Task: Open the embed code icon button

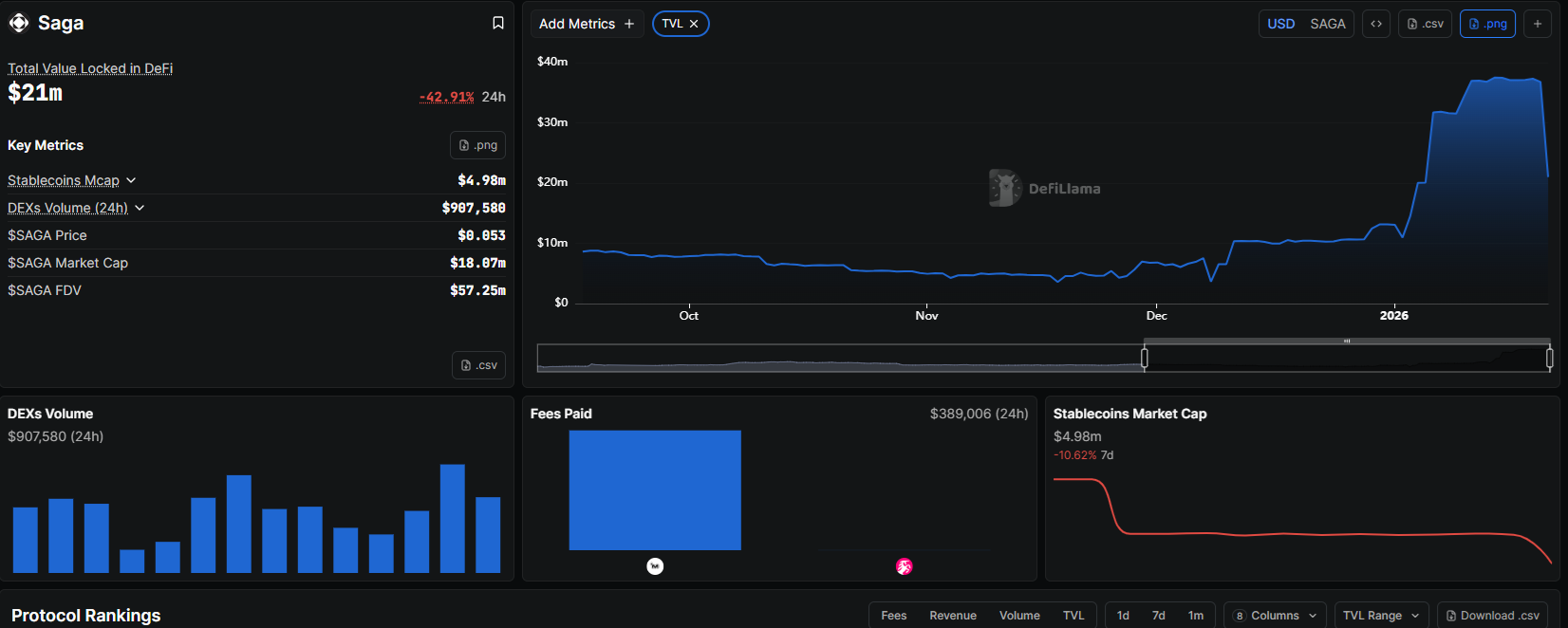Action: point(1376,24)
